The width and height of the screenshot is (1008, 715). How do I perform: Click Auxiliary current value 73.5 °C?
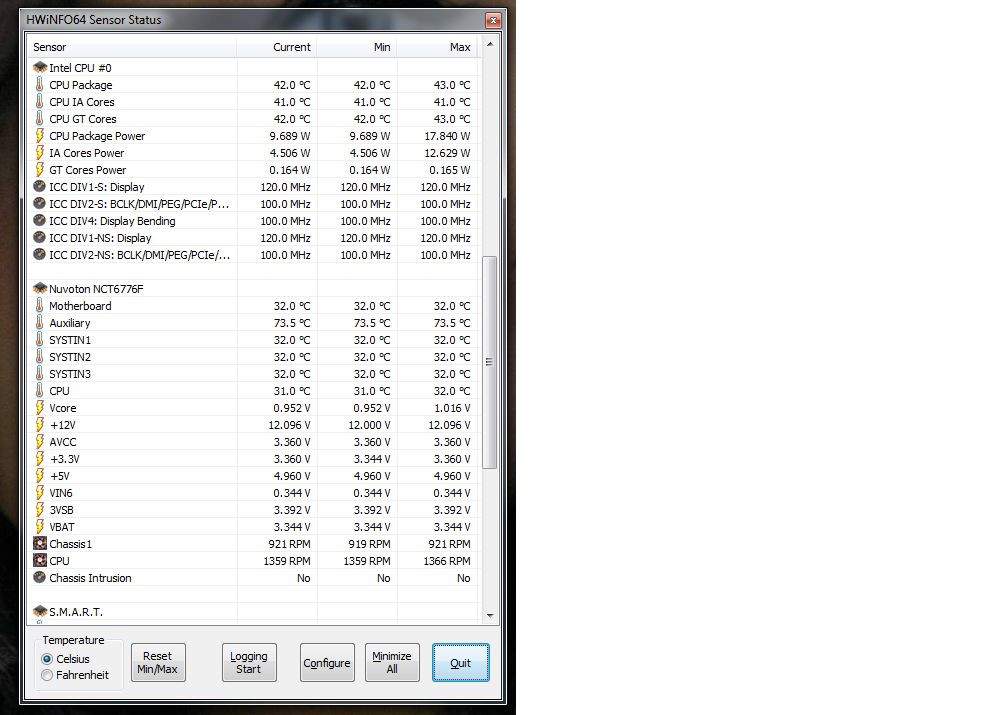pos(292,323)
